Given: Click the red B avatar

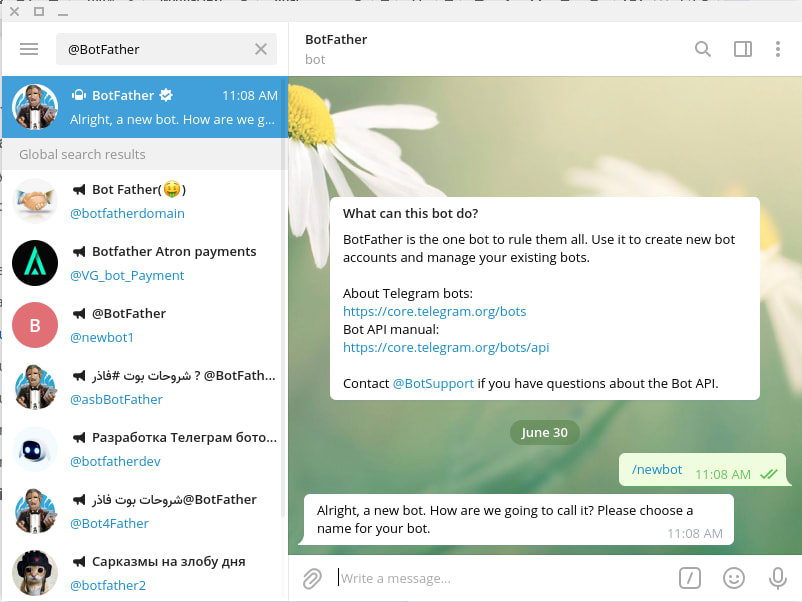Looking at the screenshot, I should (x=35, y=325).
